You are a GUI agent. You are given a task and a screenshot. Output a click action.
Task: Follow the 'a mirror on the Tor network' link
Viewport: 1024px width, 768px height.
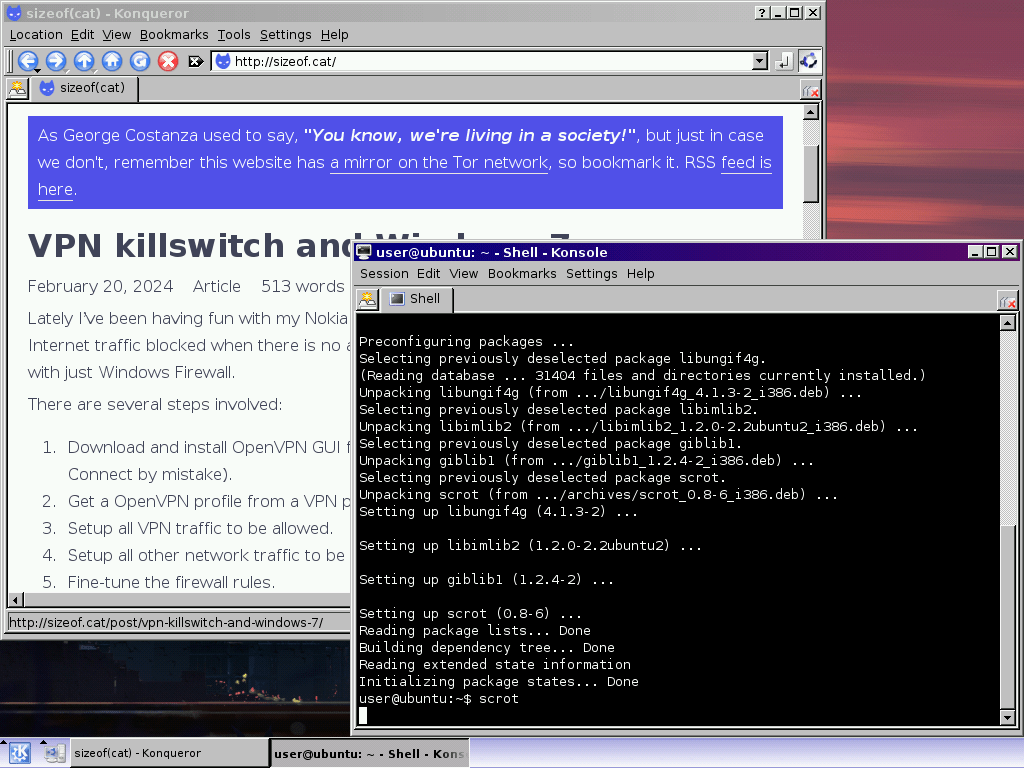439,162
